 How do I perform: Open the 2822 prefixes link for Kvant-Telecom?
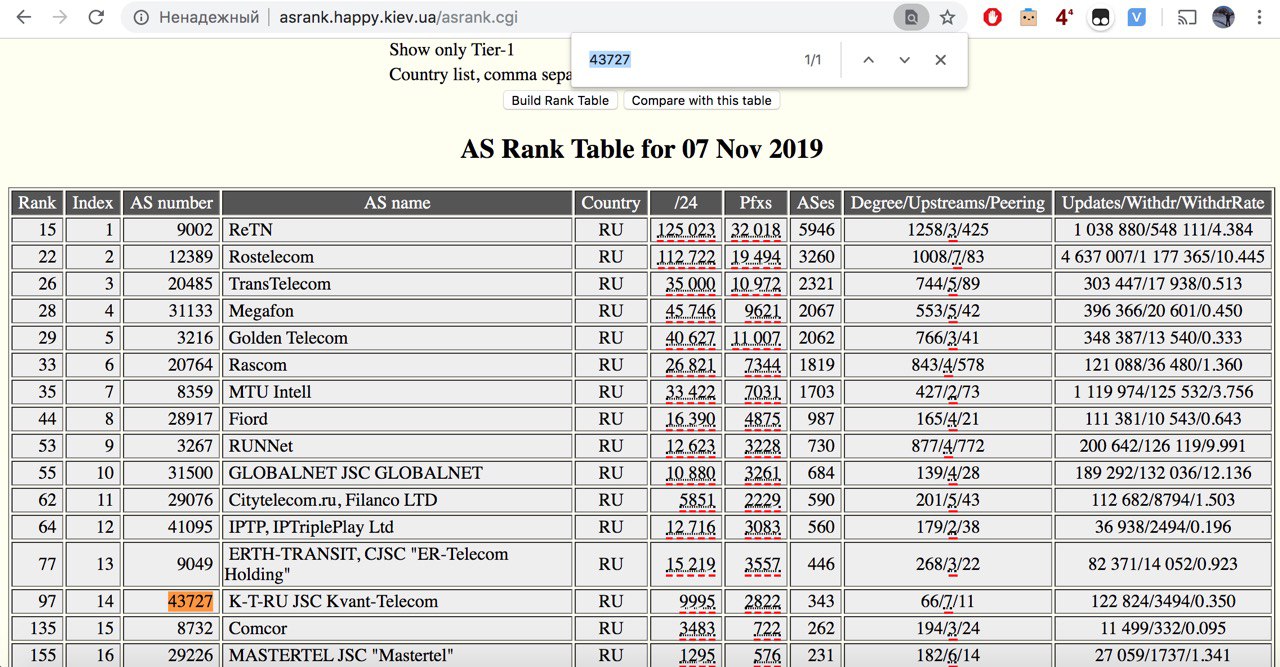pos(762,602)
